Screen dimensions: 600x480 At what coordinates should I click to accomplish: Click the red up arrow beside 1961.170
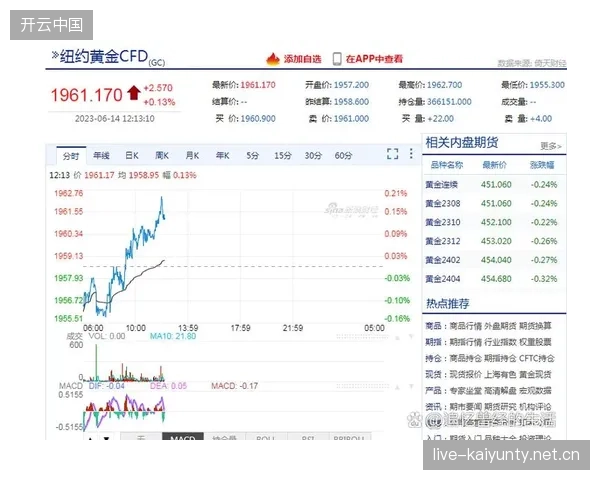click(134, 93)
